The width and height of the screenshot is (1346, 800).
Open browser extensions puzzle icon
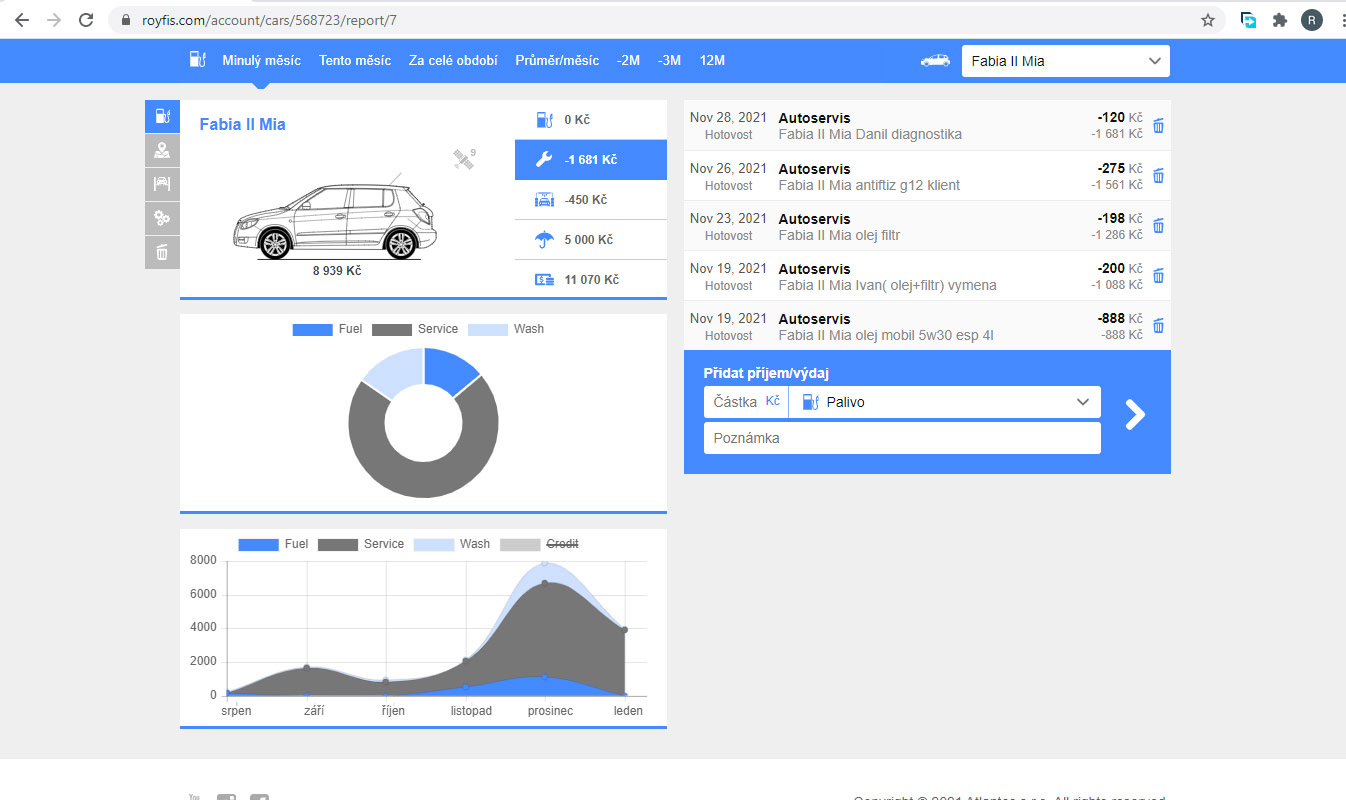[1279, 20]
